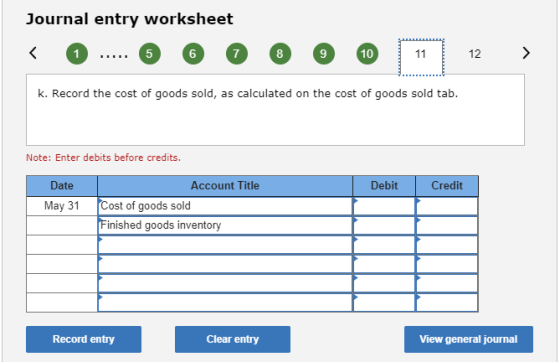Image resolution: width=560 pixels, height=362 pixels.
Task: Click the Credit column header
Action: coord(447,186)
